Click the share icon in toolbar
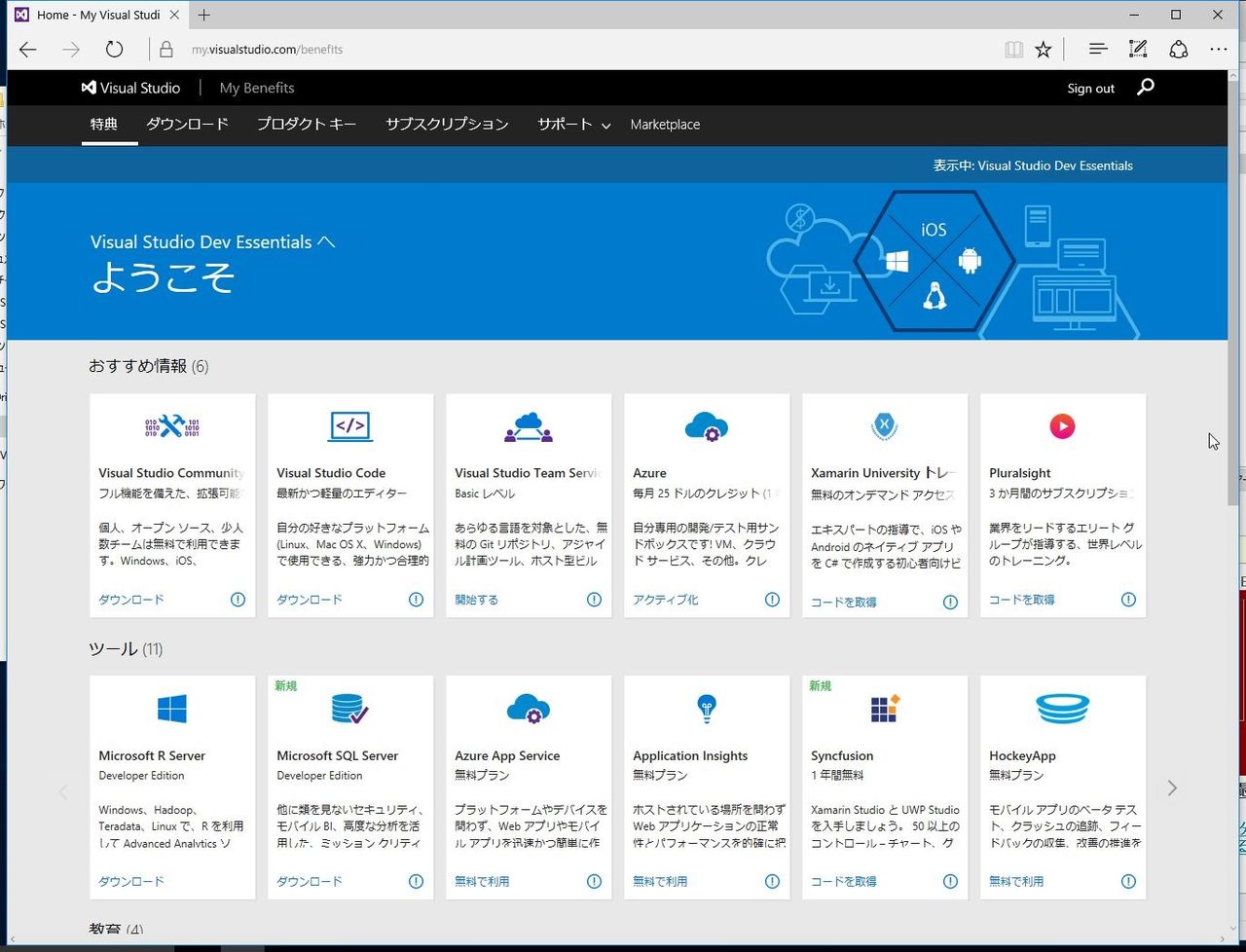The image size is (1246, 952). point(1178,49)
